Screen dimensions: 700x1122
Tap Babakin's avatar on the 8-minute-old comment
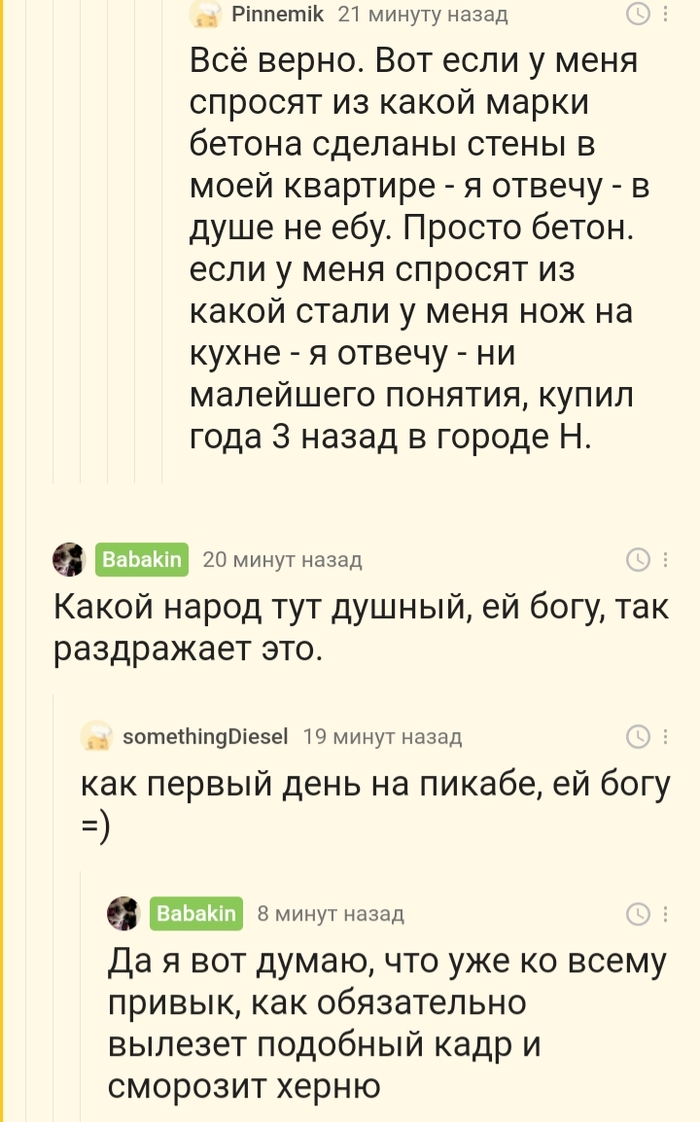coord(123,913)
